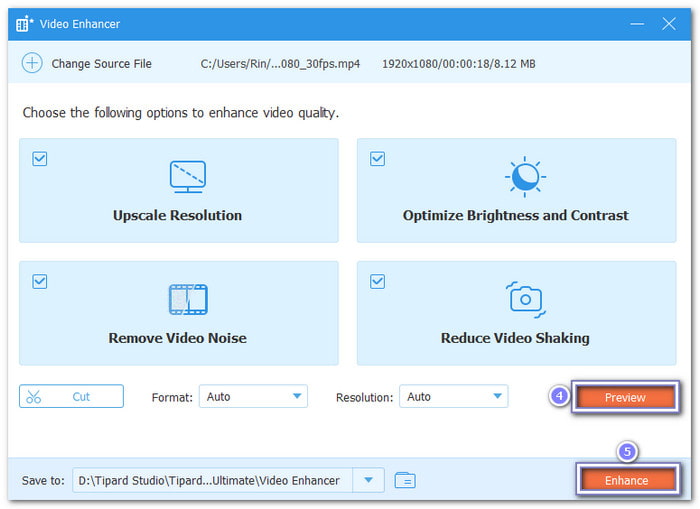
Task: Open the Resolution dropdown set to Auto
Action: click(x=454, y=396)
